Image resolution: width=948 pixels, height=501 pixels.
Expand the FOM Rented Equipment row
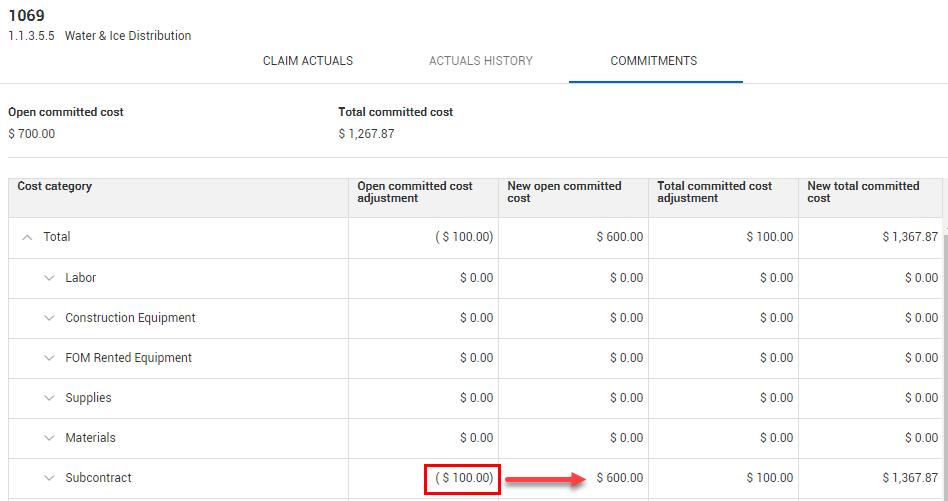pos(49,358)
